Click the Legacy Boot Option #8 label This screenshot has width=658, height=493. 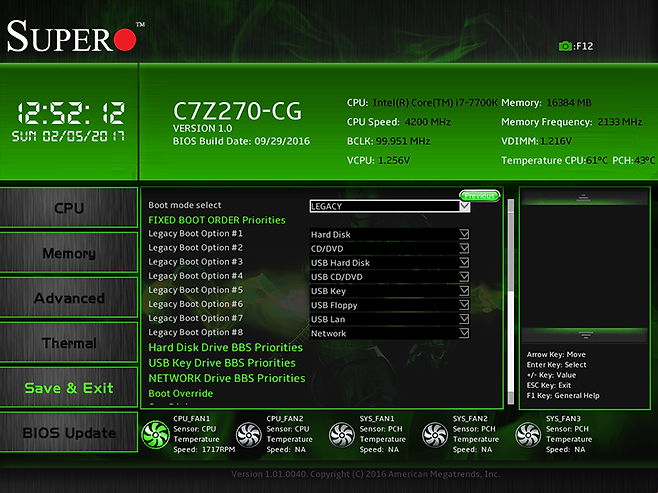[x=196, y=332]
